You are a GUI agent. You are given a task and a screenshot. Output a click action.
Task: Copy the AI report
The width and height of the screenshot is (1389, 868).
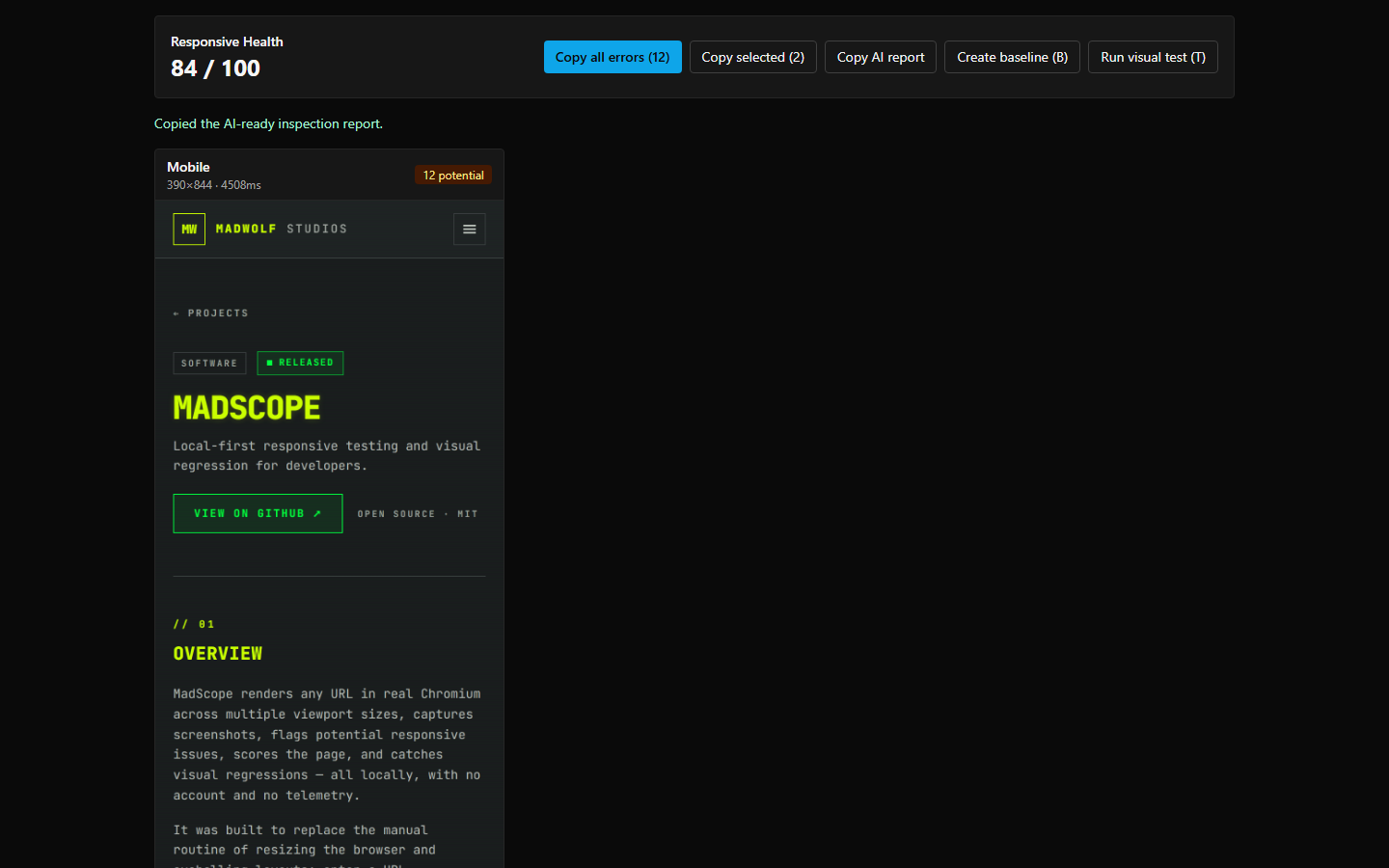(x=881, y=57)
